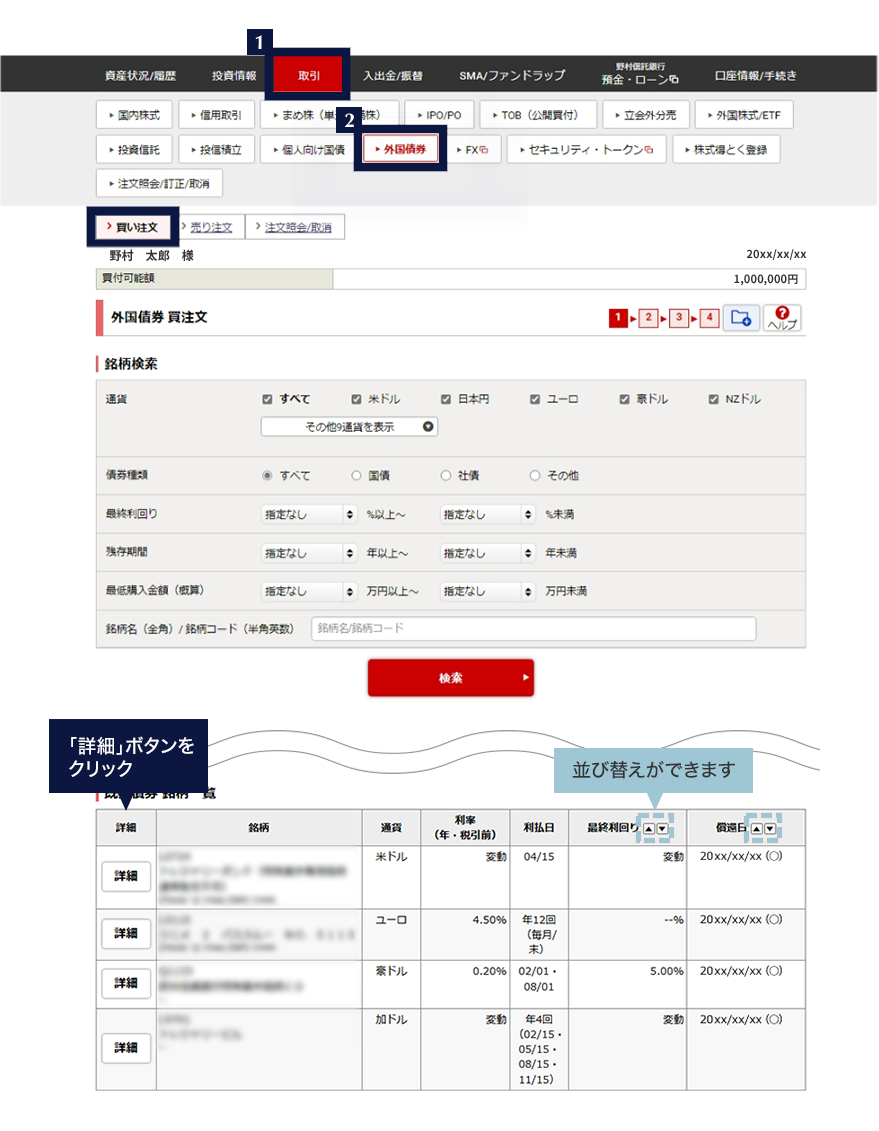Click 詳細 for the 豪ドル bond
Screen dimensions: 879x1131
(x=125, y=983)
